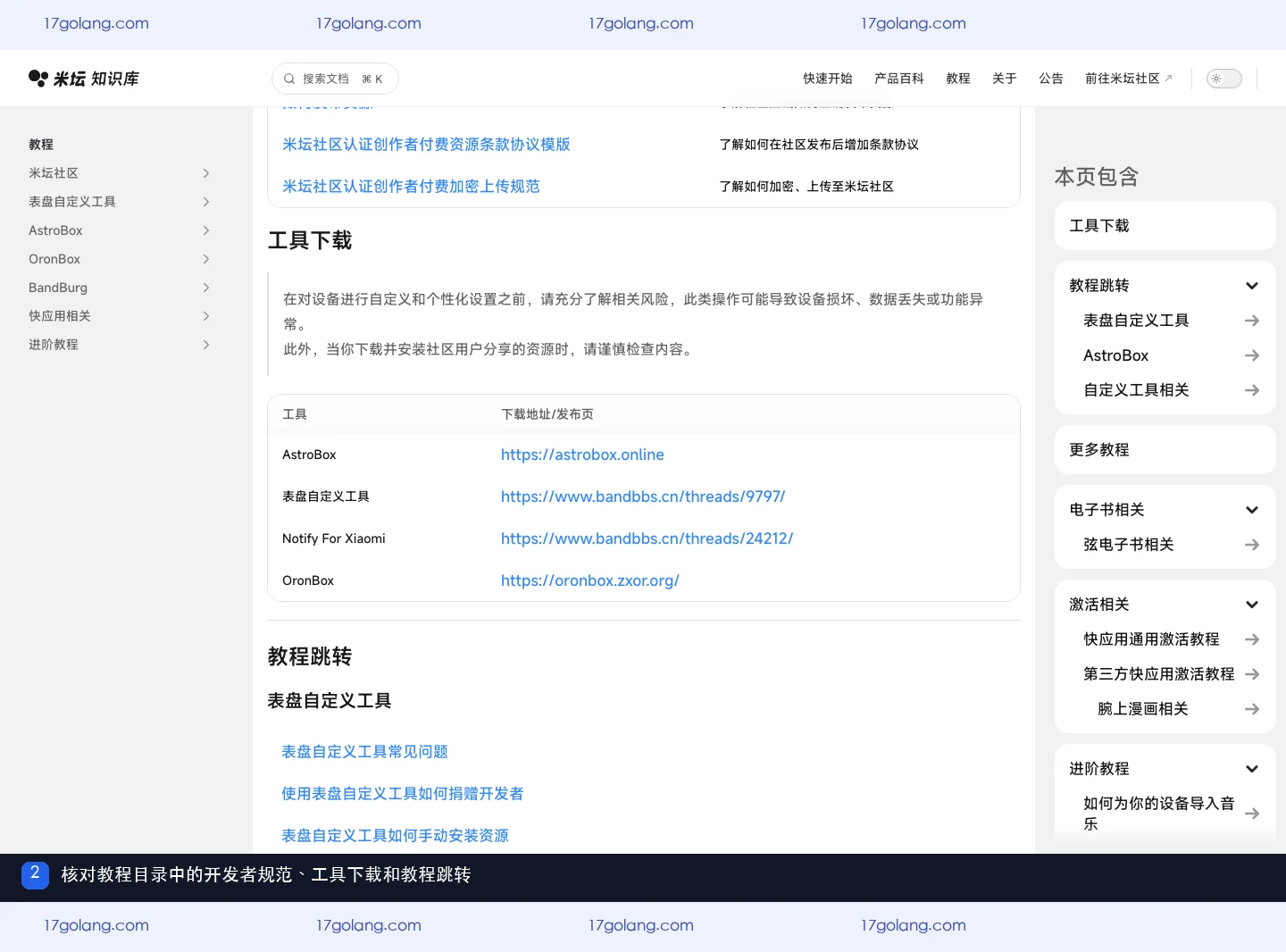Viewport: 1286px width, 952px height.
Task: Click the arrow next to 腕上漫画相关
Action: click(x=1252, y=709)
